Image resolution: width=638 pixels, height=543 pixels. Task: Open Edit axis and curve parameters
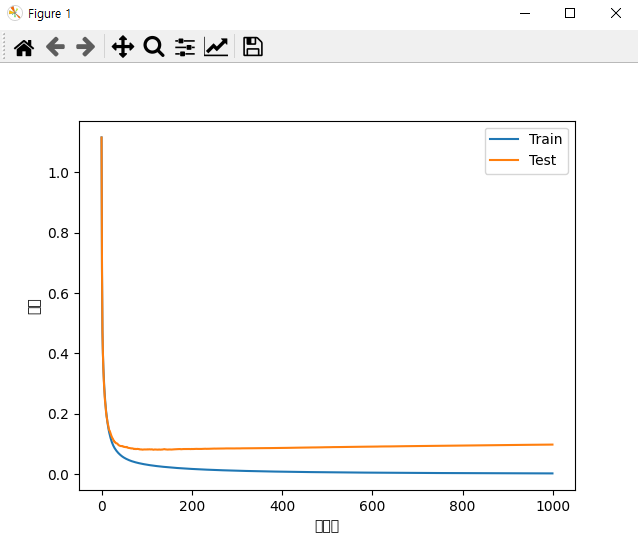[x=216, y=47]
